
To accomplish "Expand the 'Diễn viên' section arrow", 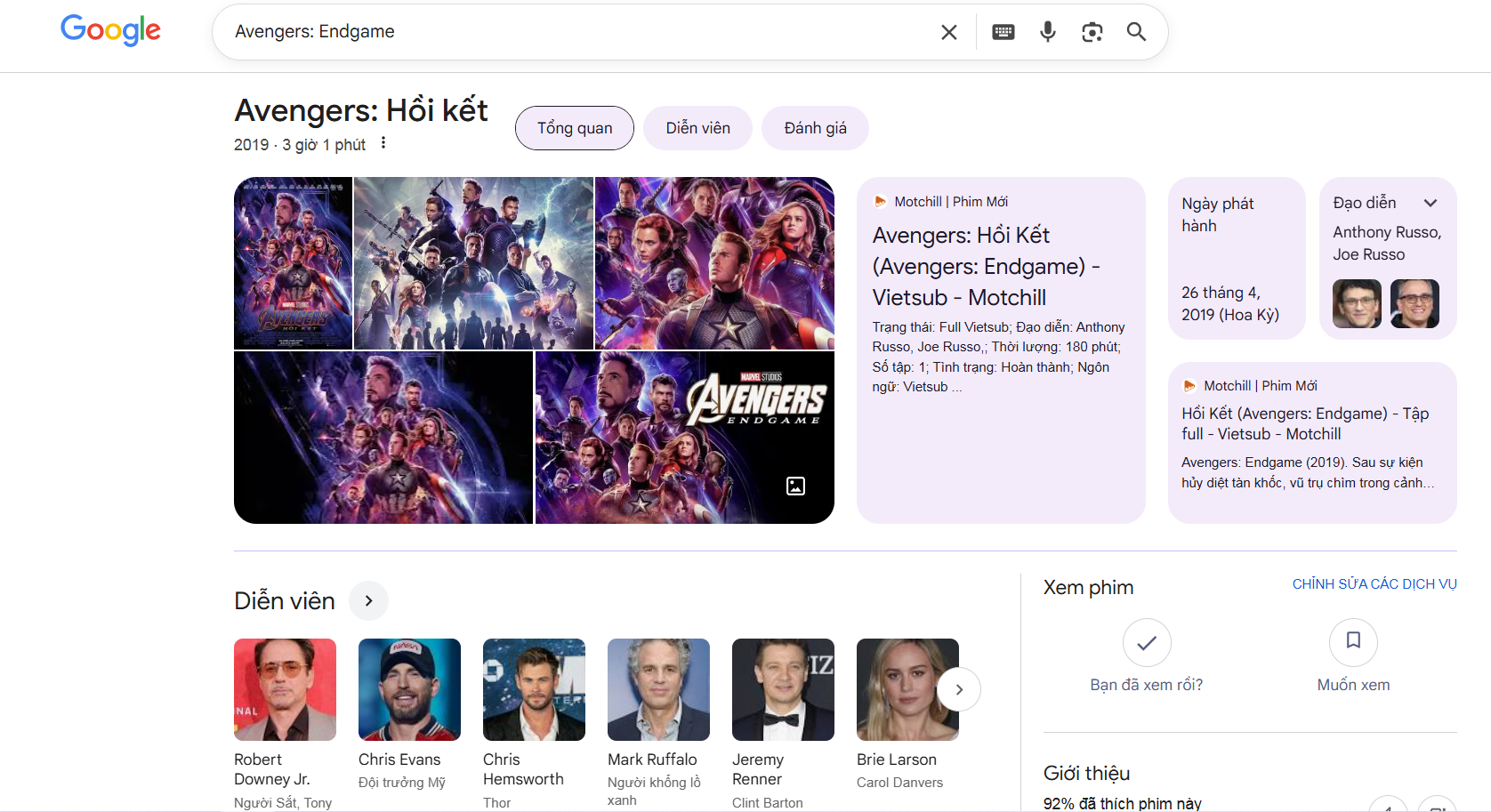I will pos(368,600).
